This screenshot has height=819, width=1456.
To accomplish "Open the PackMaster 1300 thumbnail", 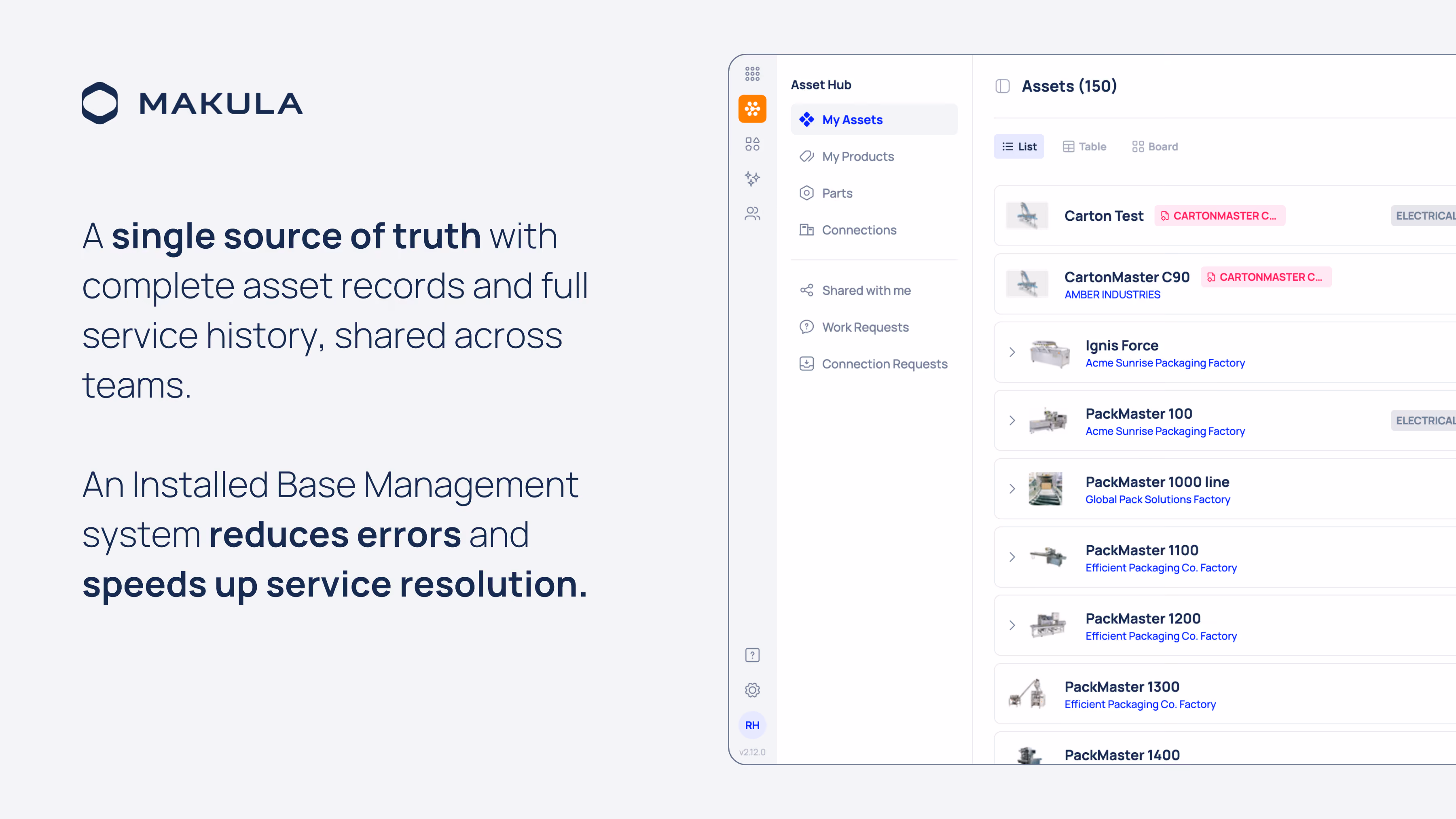I will (1028, 694).
